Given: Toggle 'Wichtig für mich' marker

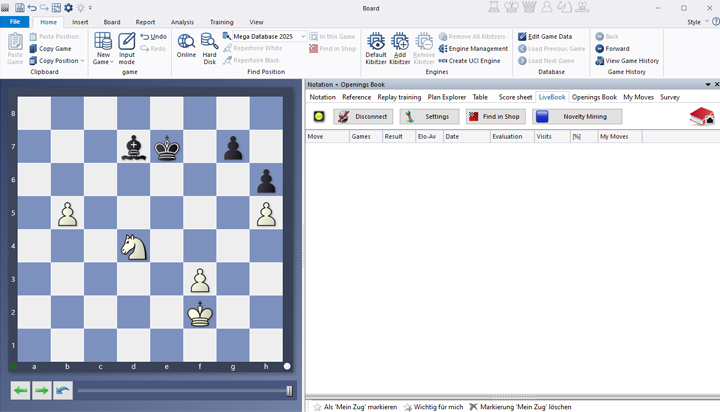Looking at the screenshot, I should click(405, 407).
